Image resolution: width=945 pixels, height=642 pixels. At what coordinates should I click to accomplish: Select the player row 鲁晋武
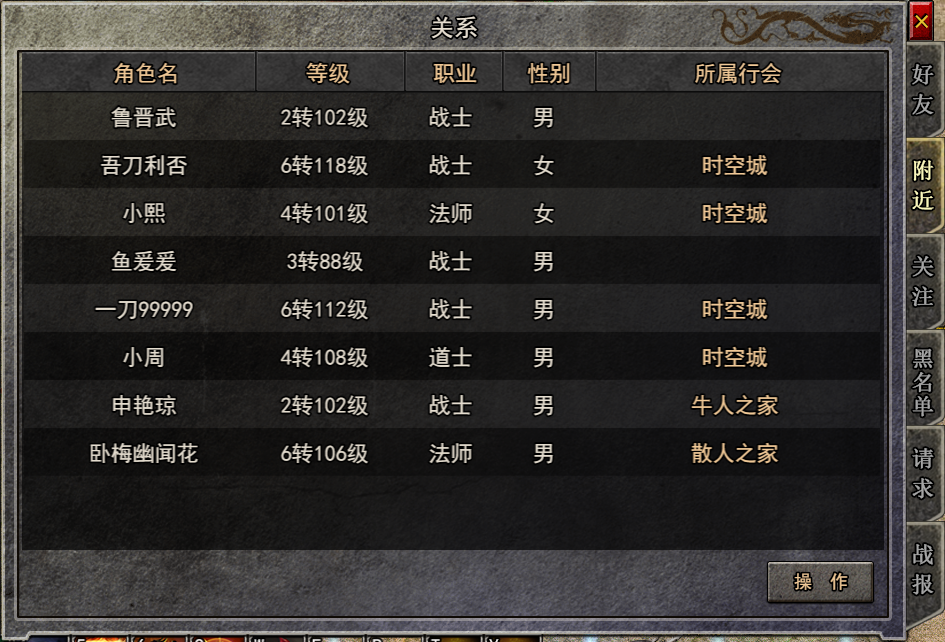coord(452,117)
